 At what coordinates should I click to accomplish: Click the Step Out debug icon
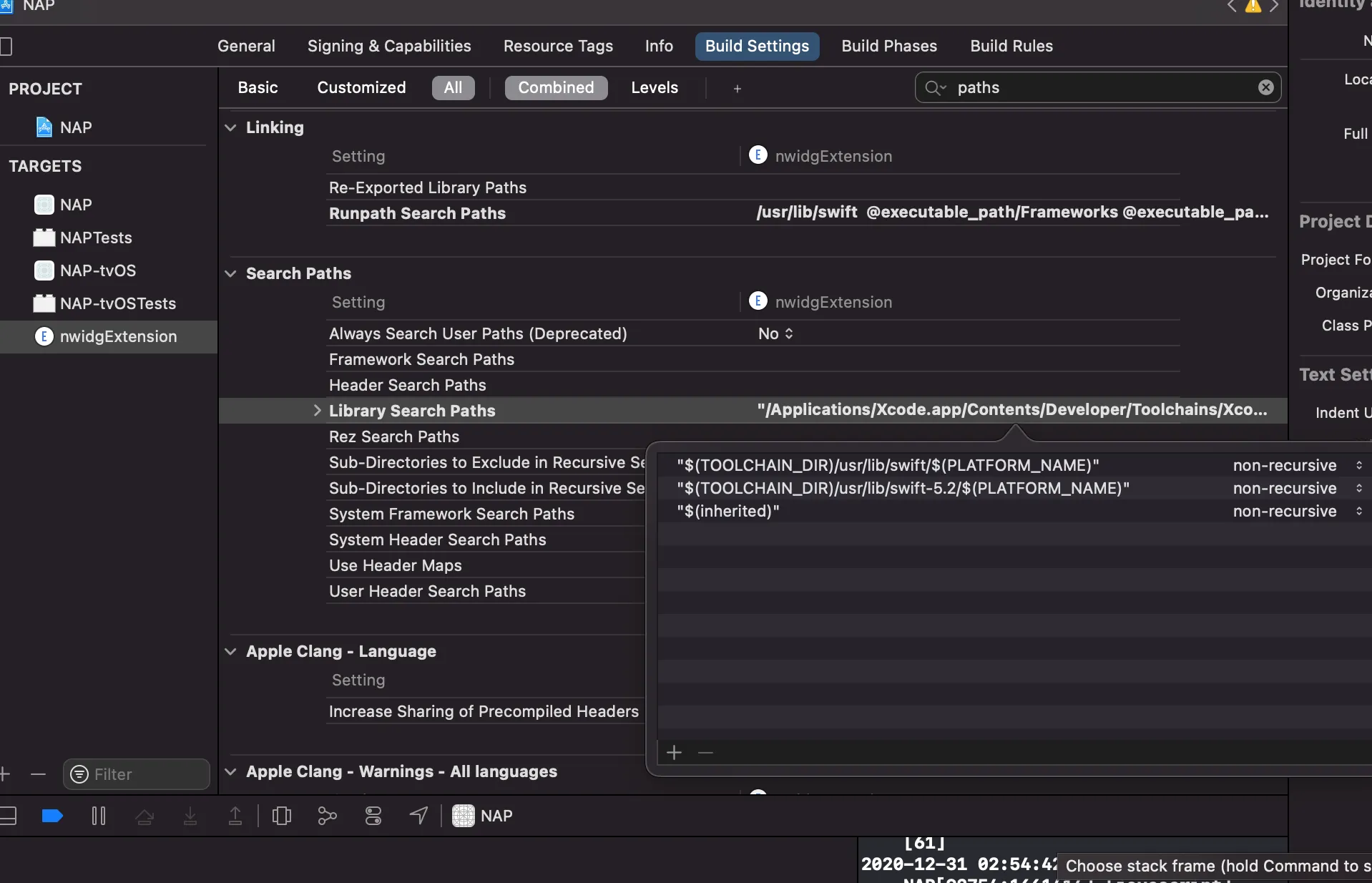tap(235, 816)
